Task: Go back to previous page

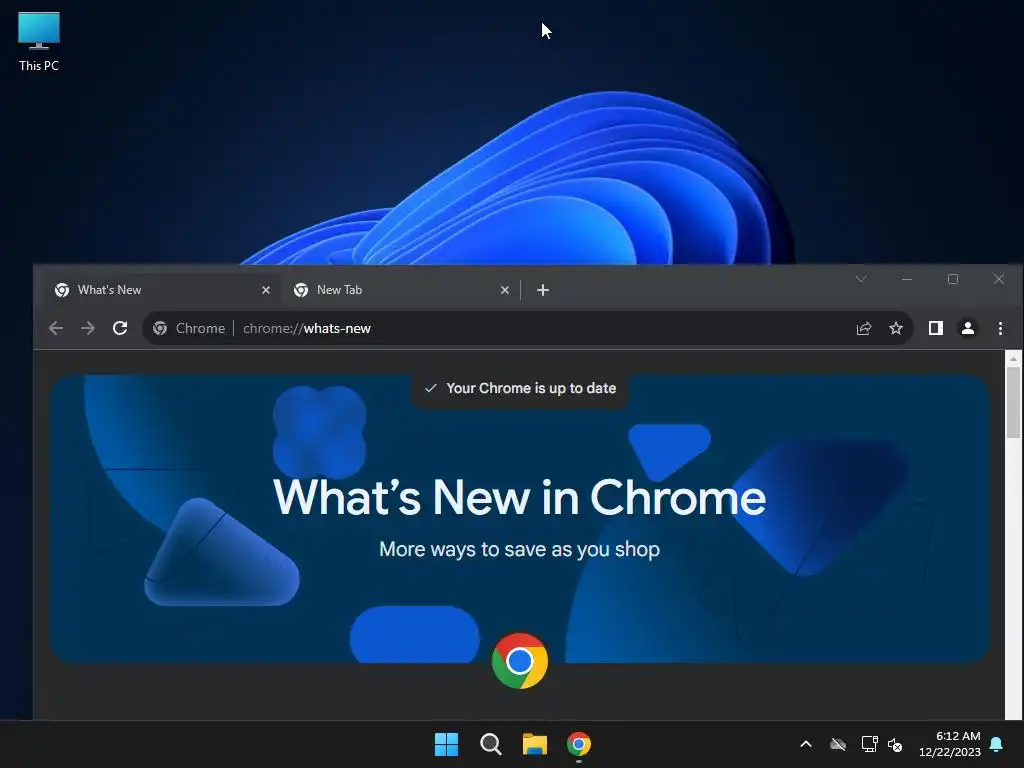Action: 56,328
